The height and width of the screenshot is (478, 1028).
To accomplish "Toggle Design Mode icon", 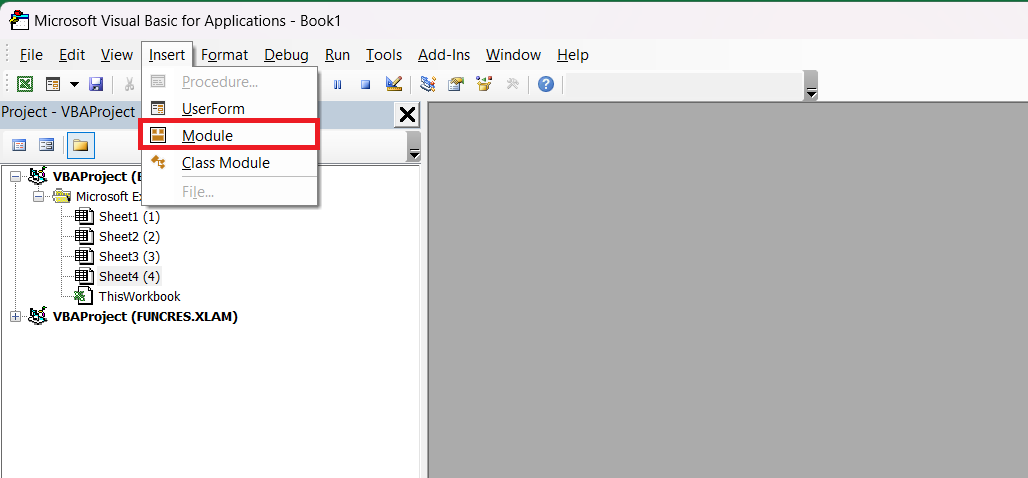I will pos(393,84).
